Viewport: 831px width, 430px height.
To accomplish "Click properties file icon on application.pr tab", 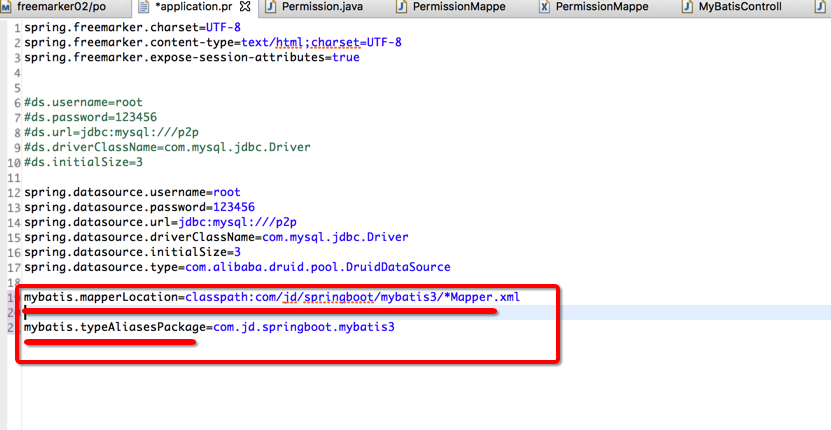I will 144,7.
